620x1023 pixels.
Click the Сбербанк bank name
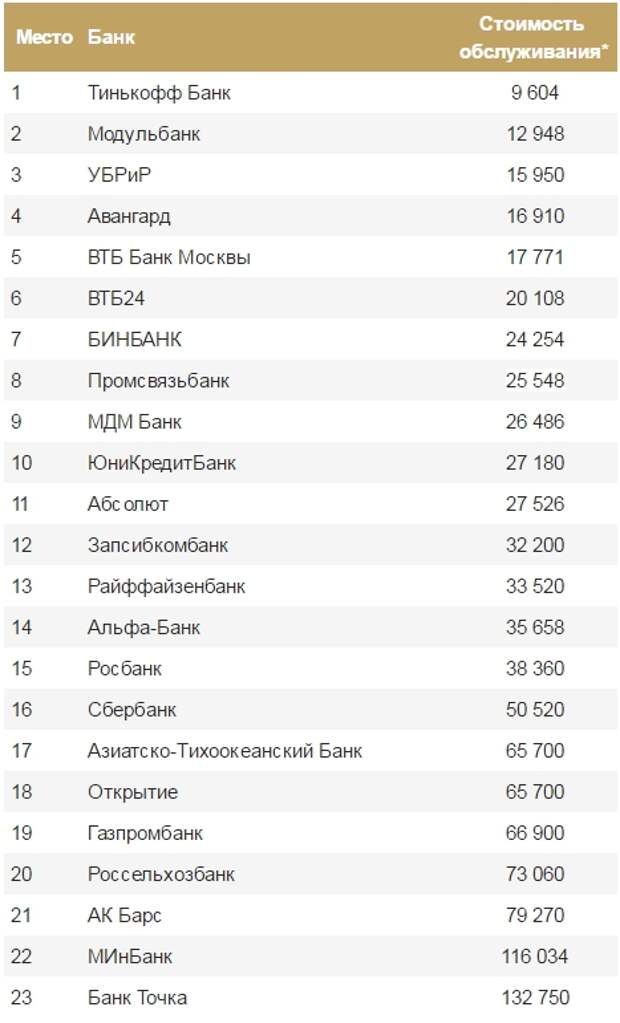(132, 709)
